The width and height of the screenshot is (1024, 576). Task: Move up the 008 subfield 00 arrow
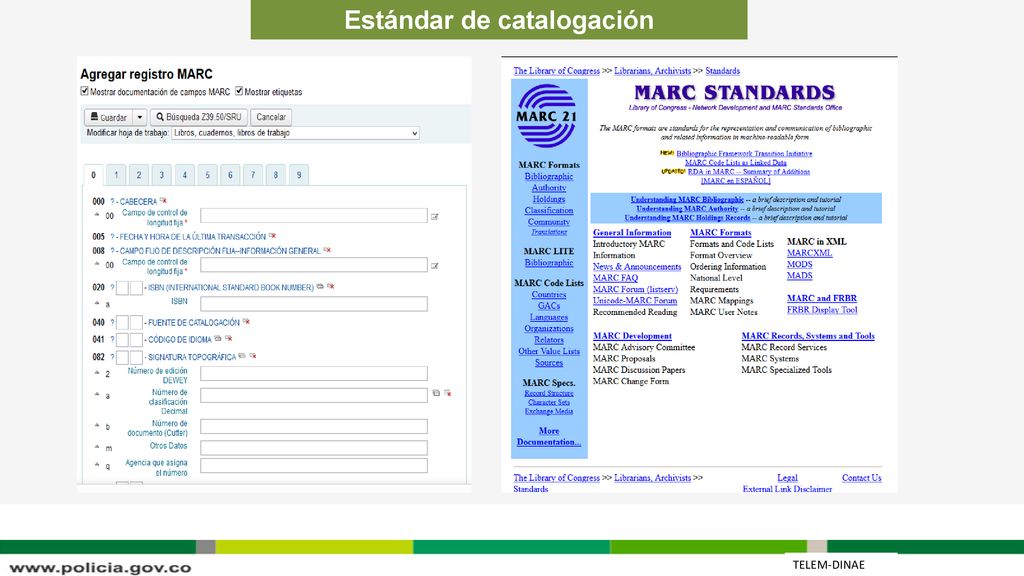97,264
